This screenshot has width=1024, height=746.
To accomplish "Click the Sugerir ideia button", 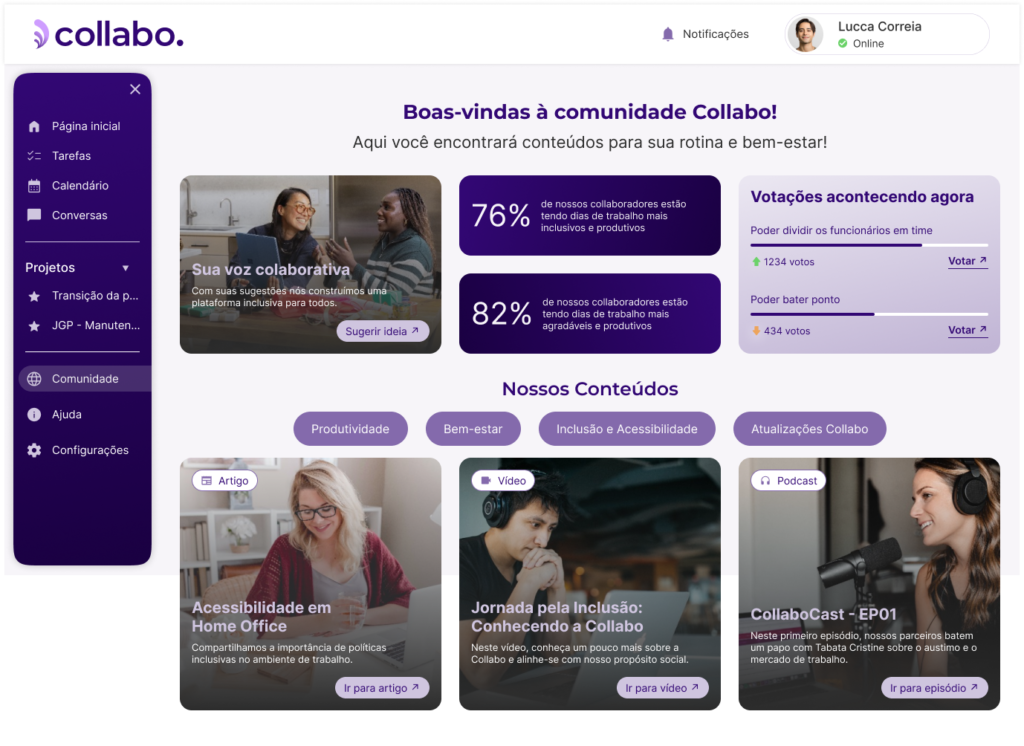I will (382, 331).
